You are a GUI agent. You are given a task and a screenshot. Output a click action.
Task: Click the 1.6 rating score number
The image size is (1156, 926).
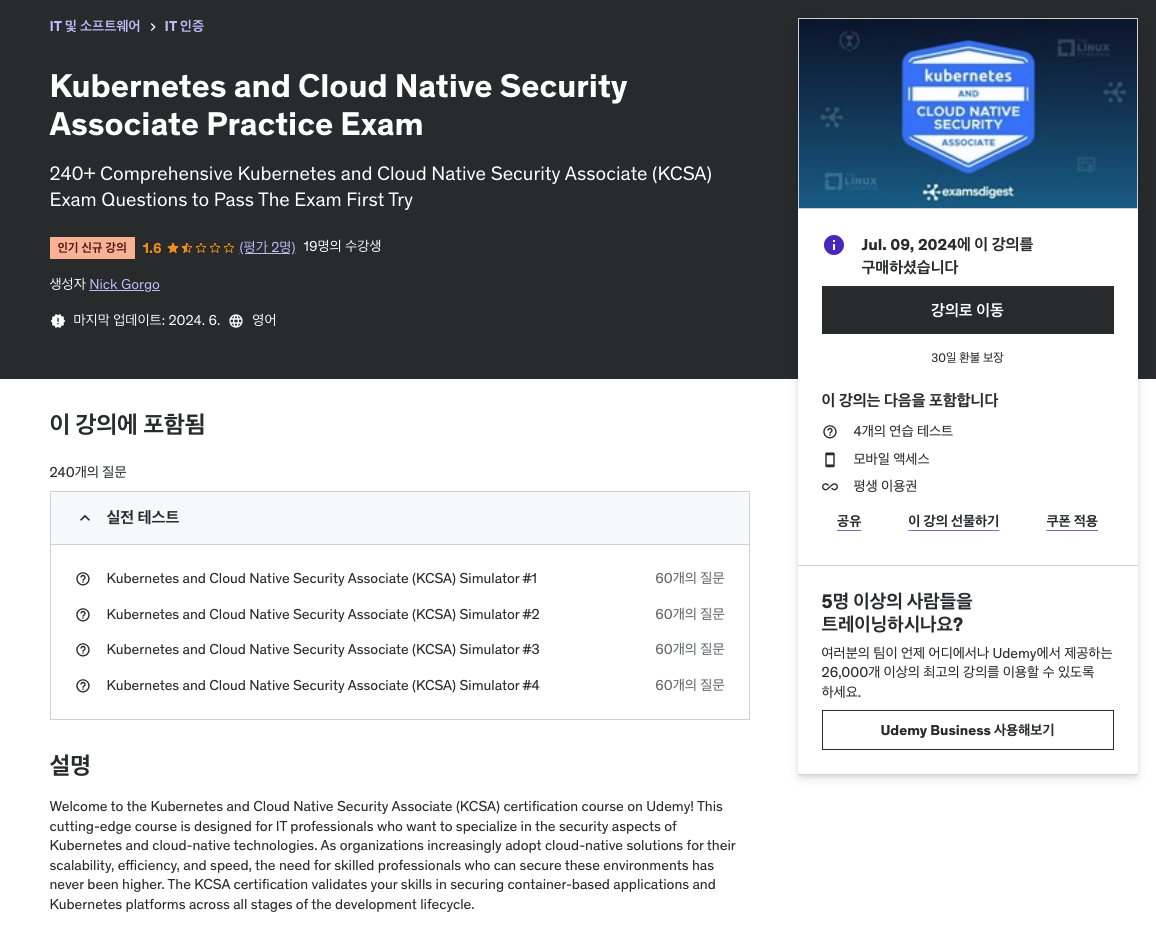[152, 248]
